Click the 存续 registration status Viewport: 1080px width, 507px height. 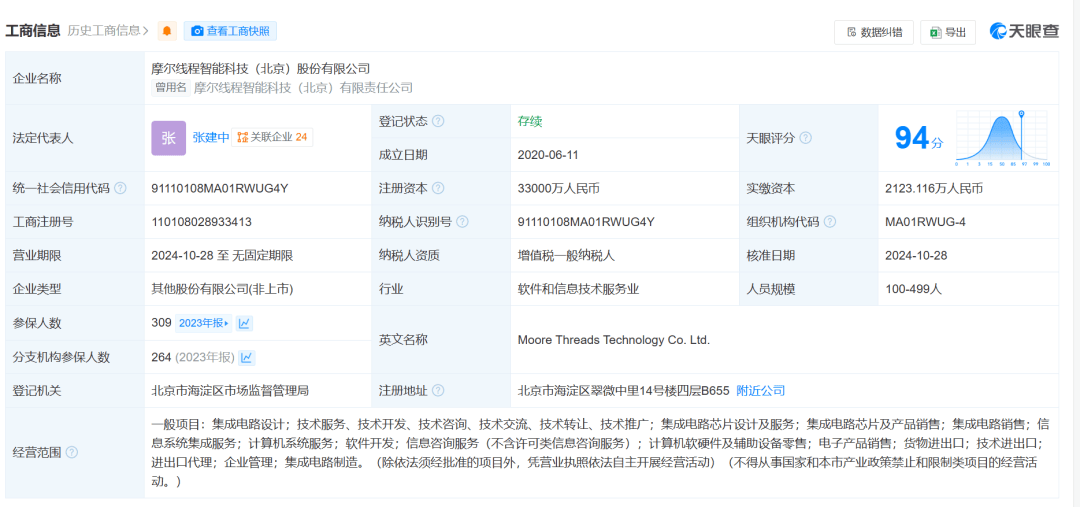click(x=530, y=121)
